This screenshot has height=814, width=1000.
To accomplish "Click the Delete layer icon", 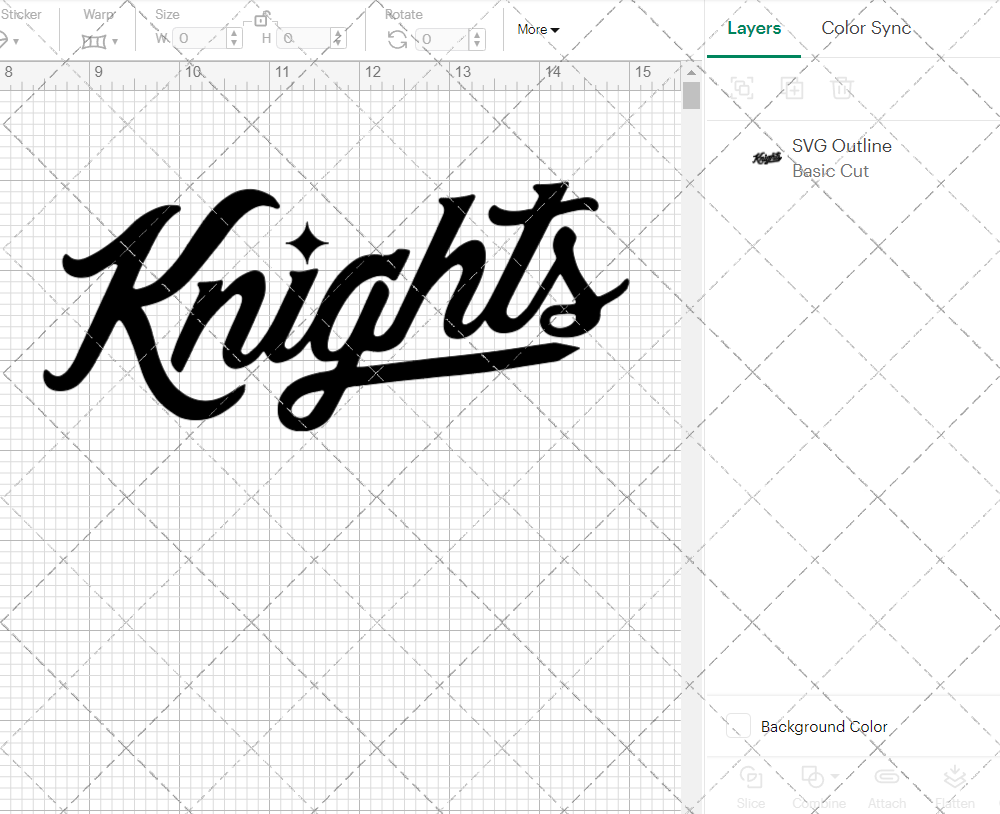I will (x=843, y=88).
